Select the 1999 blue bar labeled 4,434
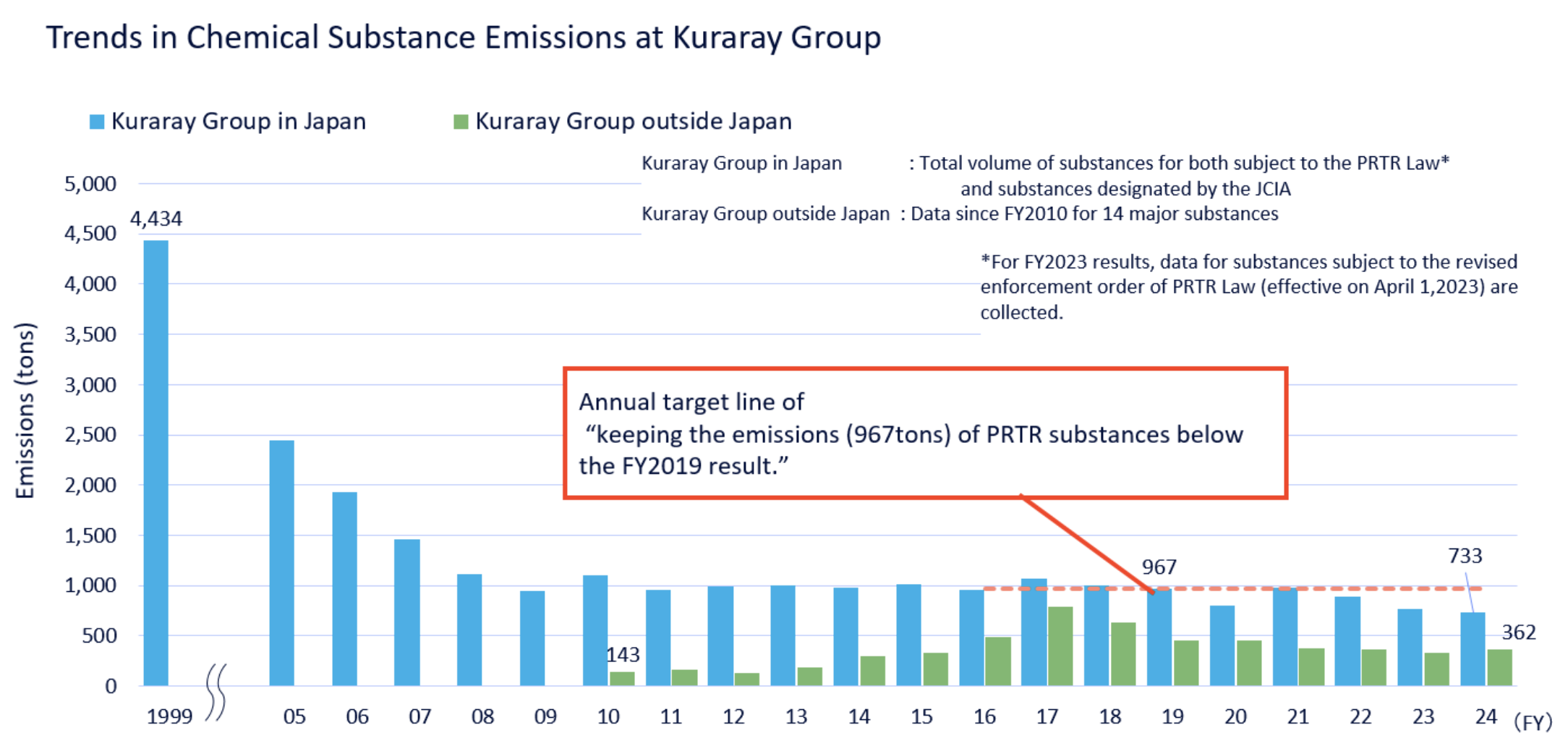Image resolution: width=1568 pixels, height=754 pixels. click(156, 462)
